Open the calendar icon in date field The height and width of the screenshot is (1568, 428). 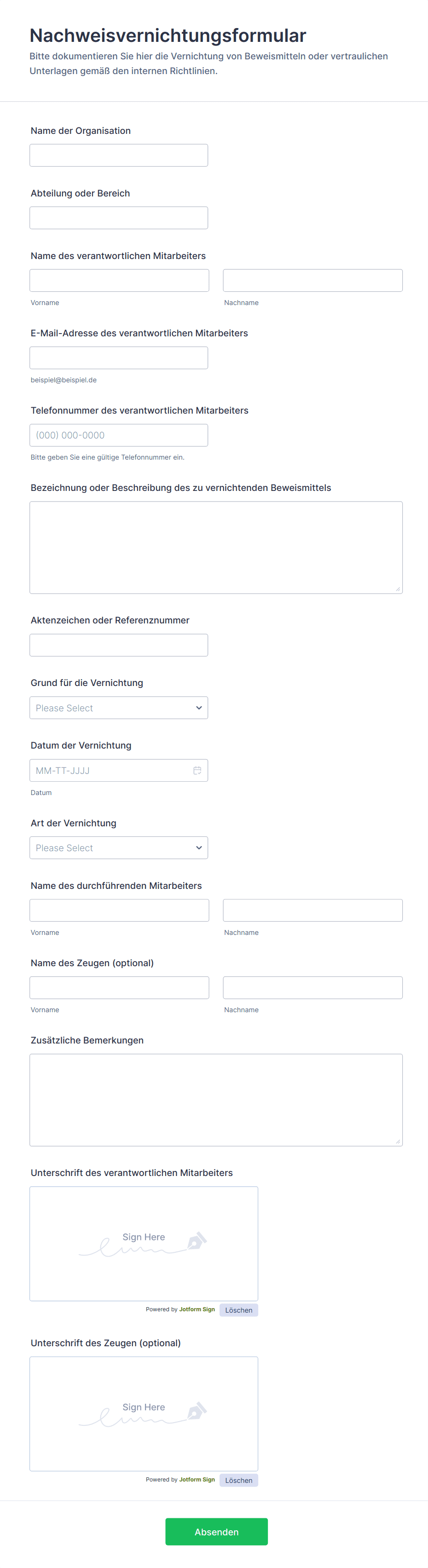tap(197, 771)
